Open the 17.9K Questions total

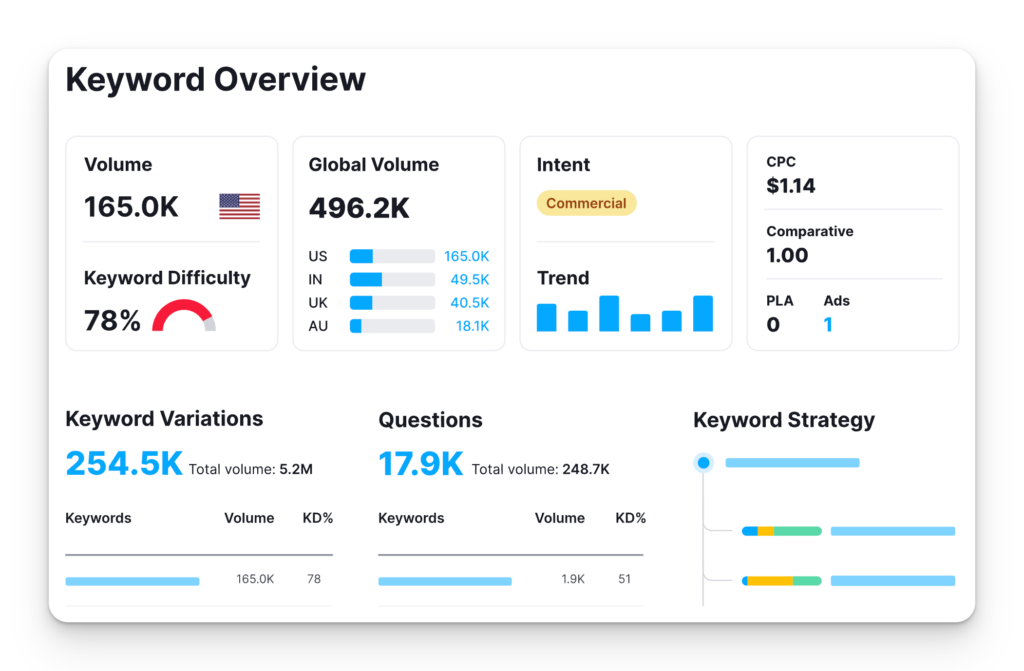coord(421,464)
